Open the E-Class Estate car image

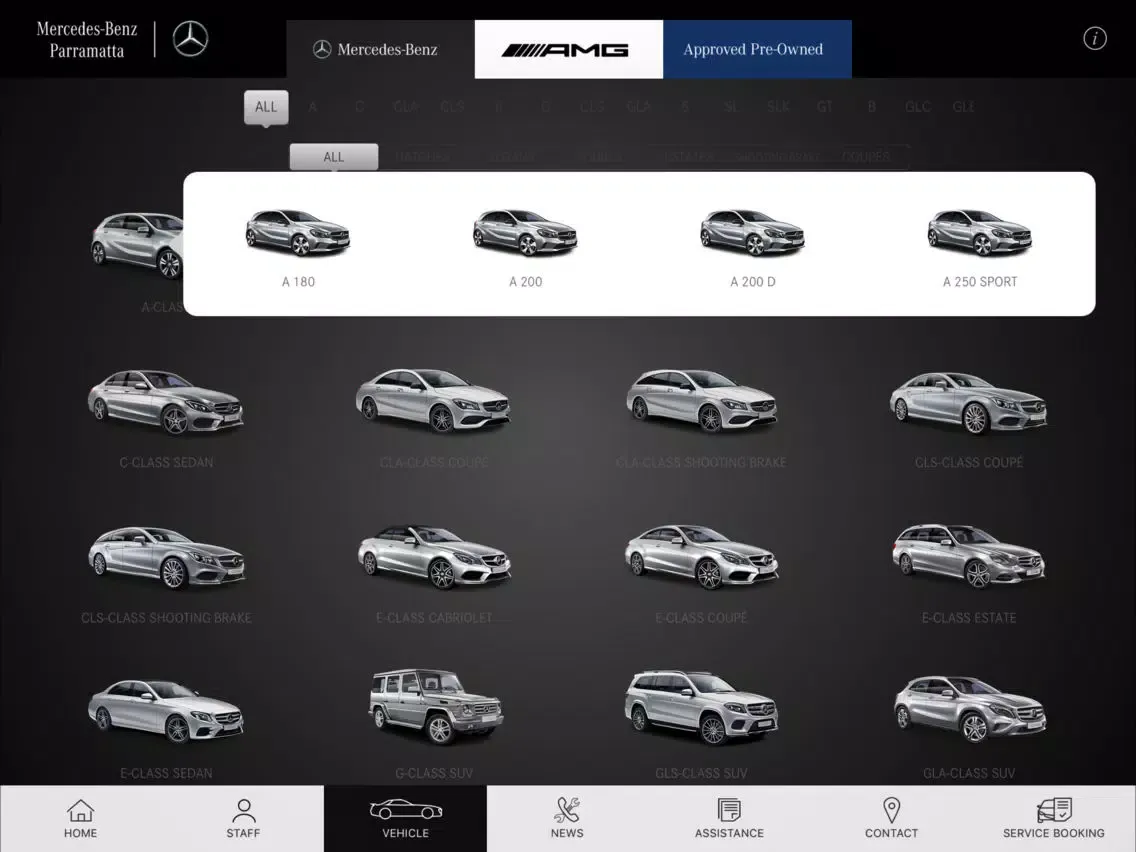pos(969,556)
